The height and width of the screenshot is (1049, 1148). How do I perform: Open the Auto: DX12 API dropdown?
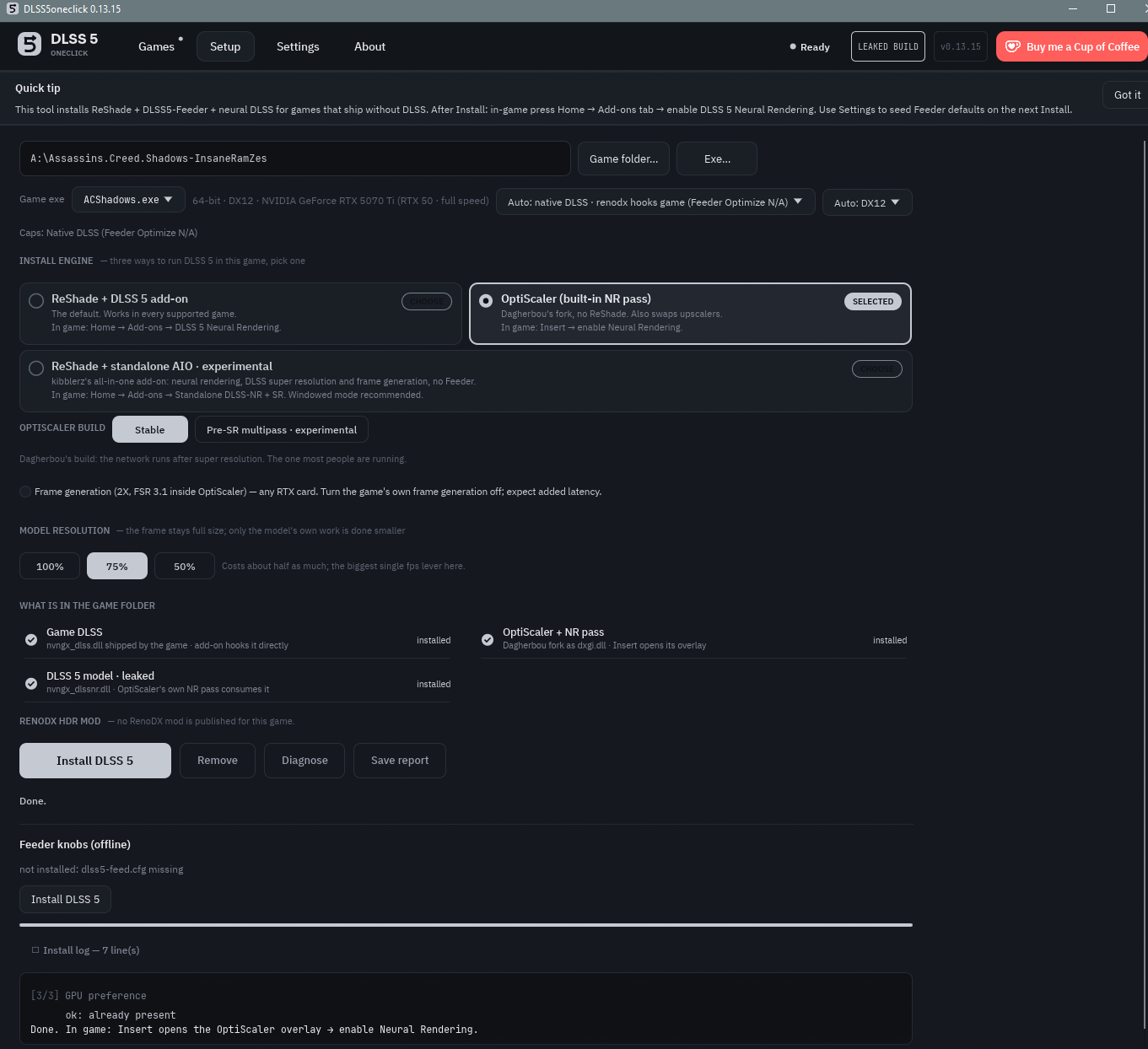pyautogui.click(x=867, y=202)
